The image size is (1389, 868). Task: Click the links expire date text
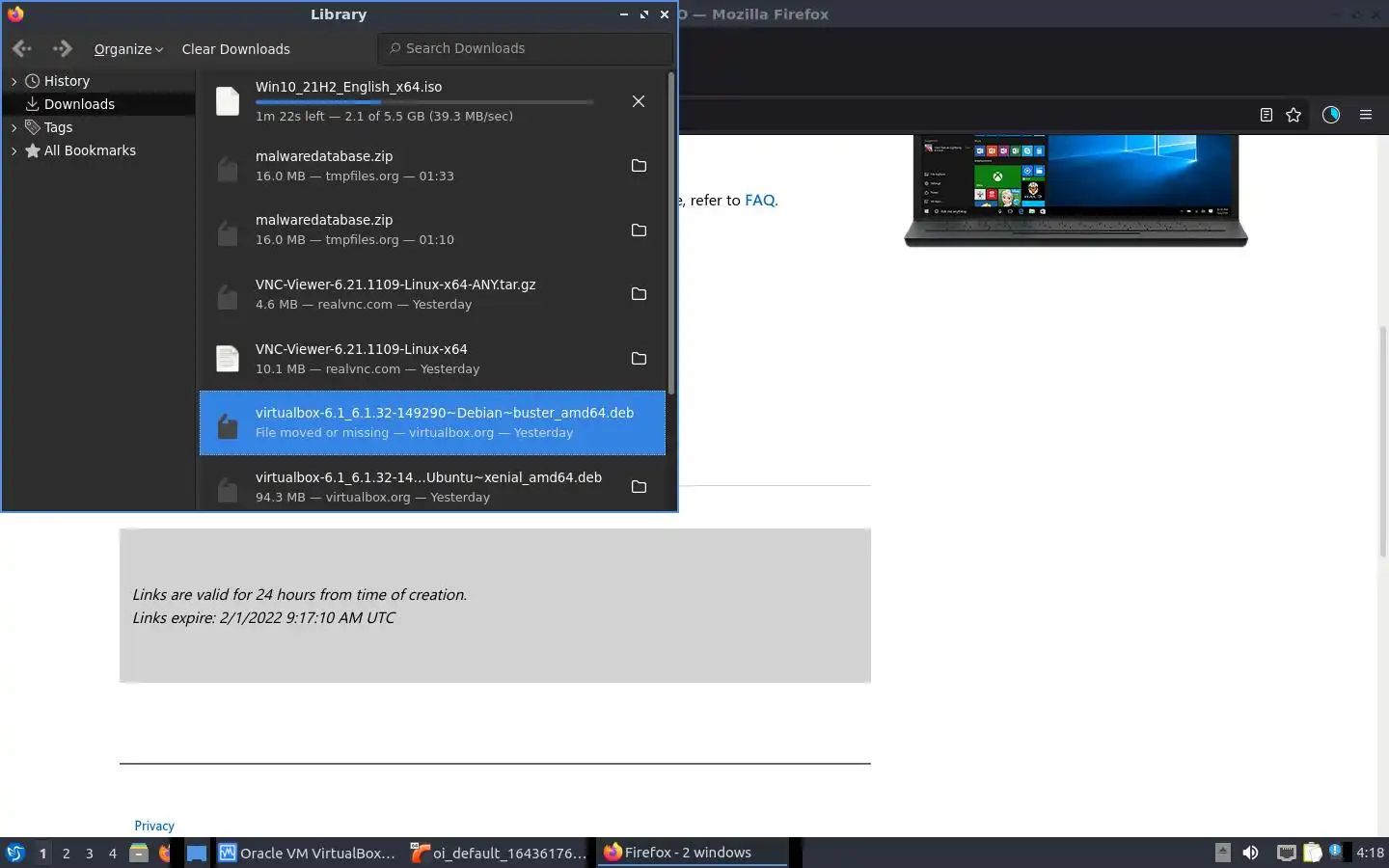(x=263, y=617)
